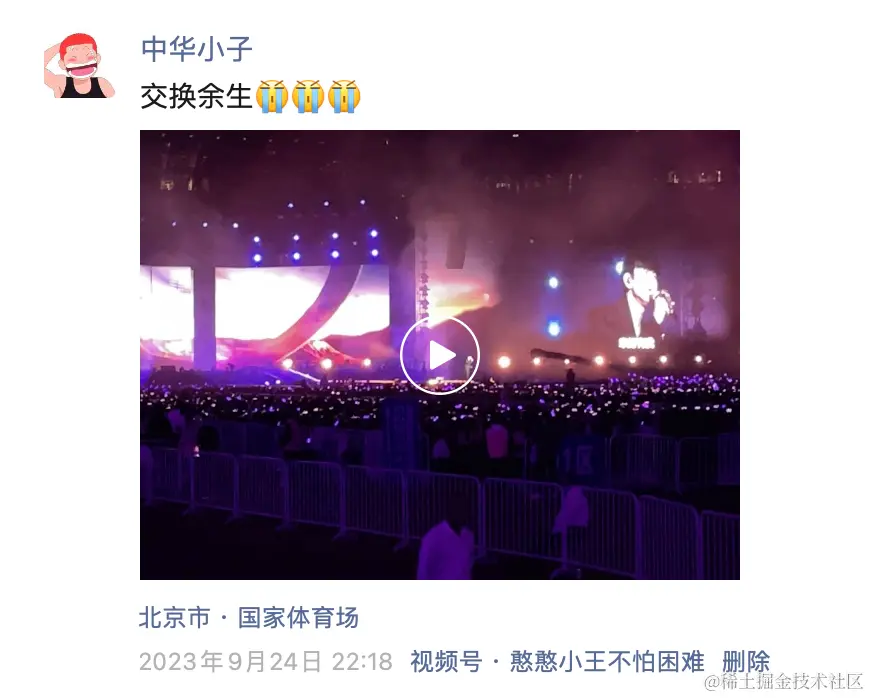Open 国家体育场 venue location

[299, 617]
